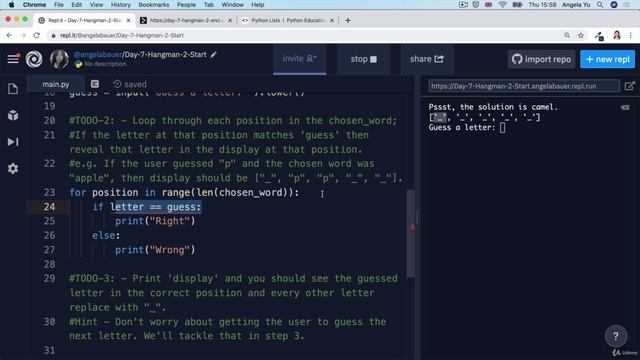Bookmark this page with star icon
Viewport: 640px width, 360px height.
click(x=581, y=36)
